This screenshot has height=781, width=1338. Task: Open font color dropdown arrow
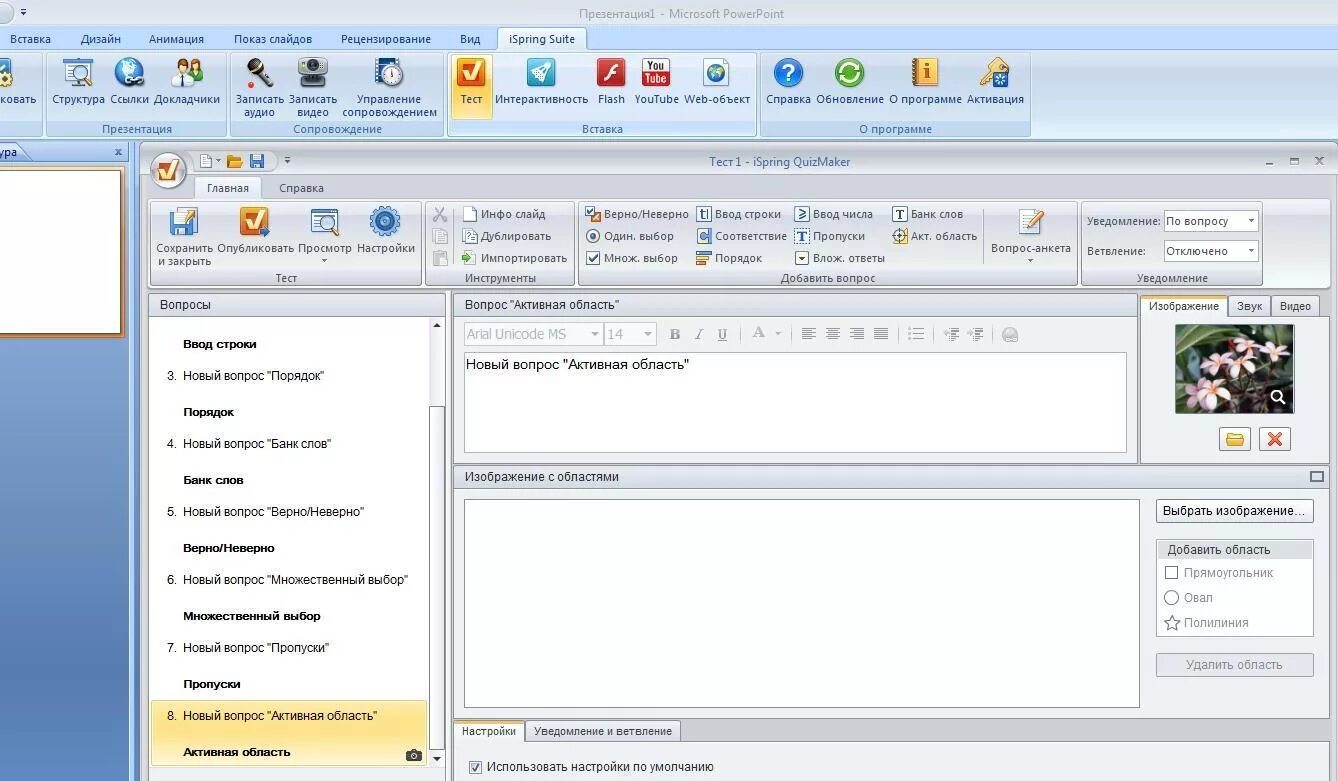click(x=777, y=334)
